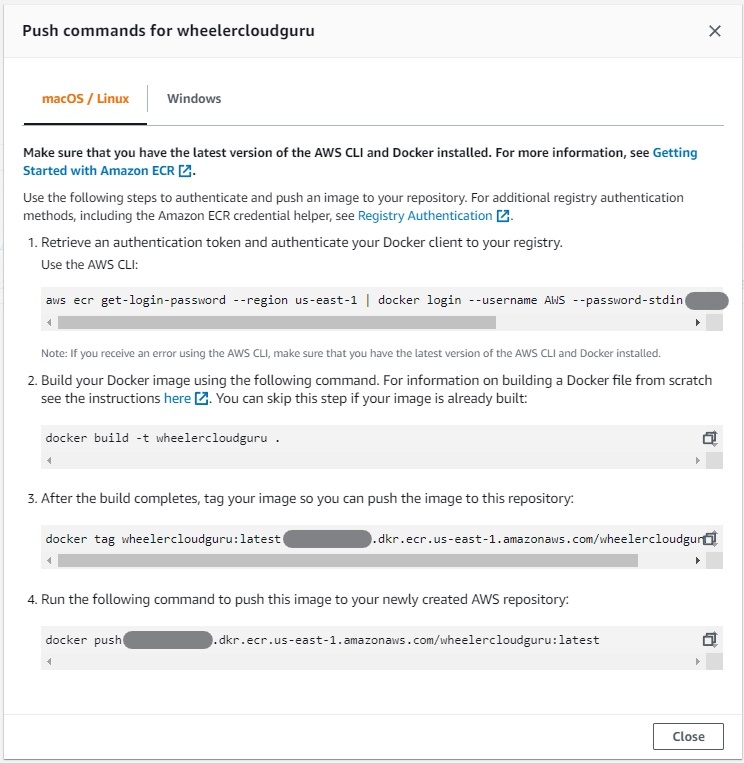Click right scroll arrow under docker tag command

point(697,561)
